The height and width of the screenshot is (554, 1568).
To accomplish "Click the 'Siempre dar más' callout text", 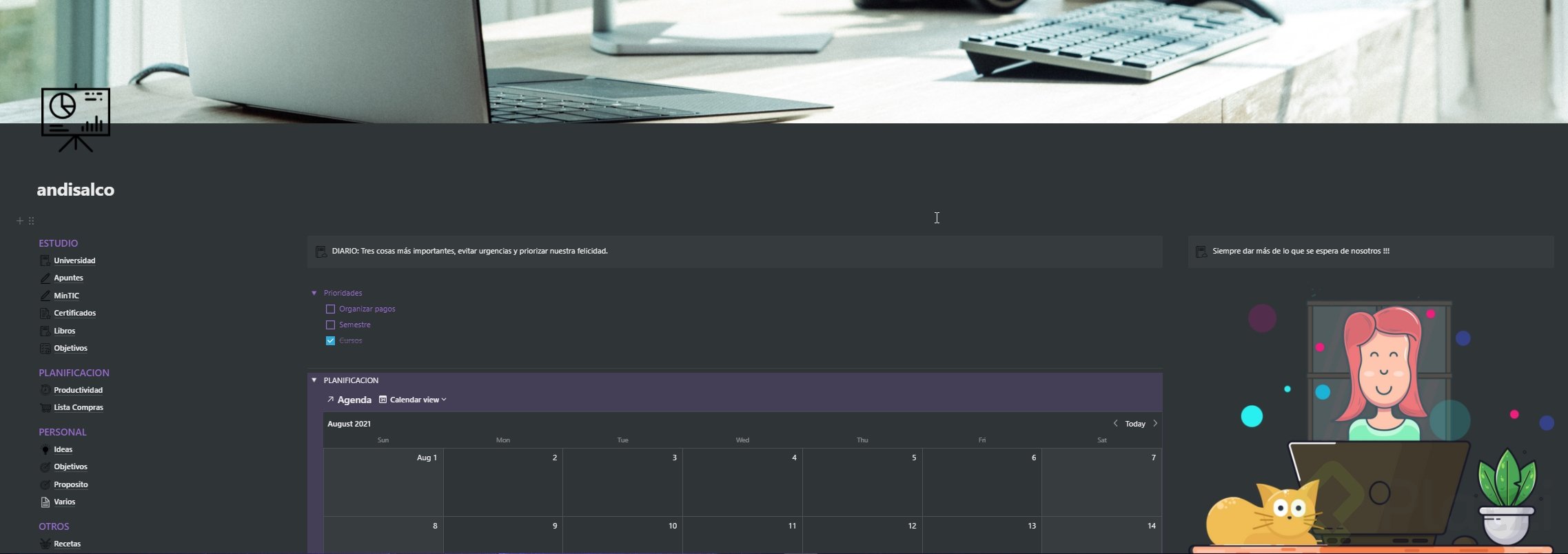I will point(1301,252).
